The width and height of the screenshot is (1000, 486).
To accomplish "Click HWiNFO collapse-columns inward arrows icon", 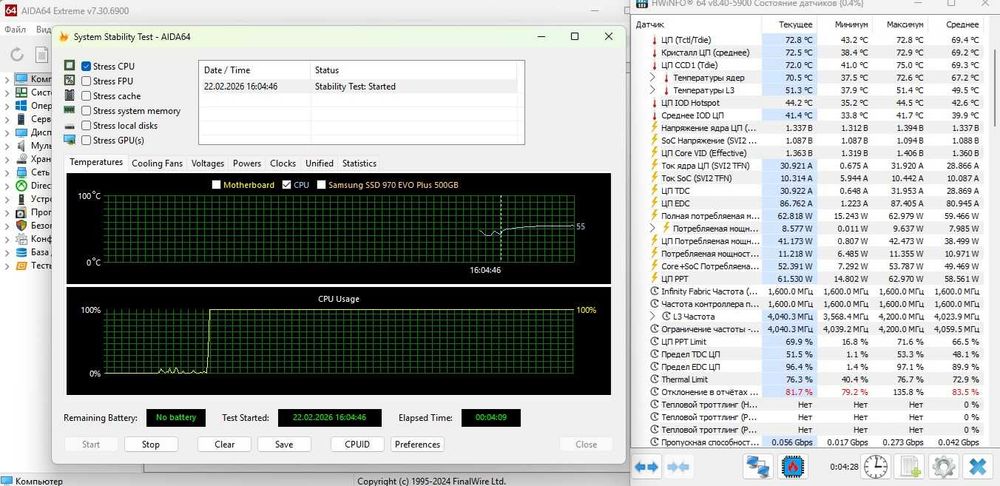I will (x=678, y=467).
